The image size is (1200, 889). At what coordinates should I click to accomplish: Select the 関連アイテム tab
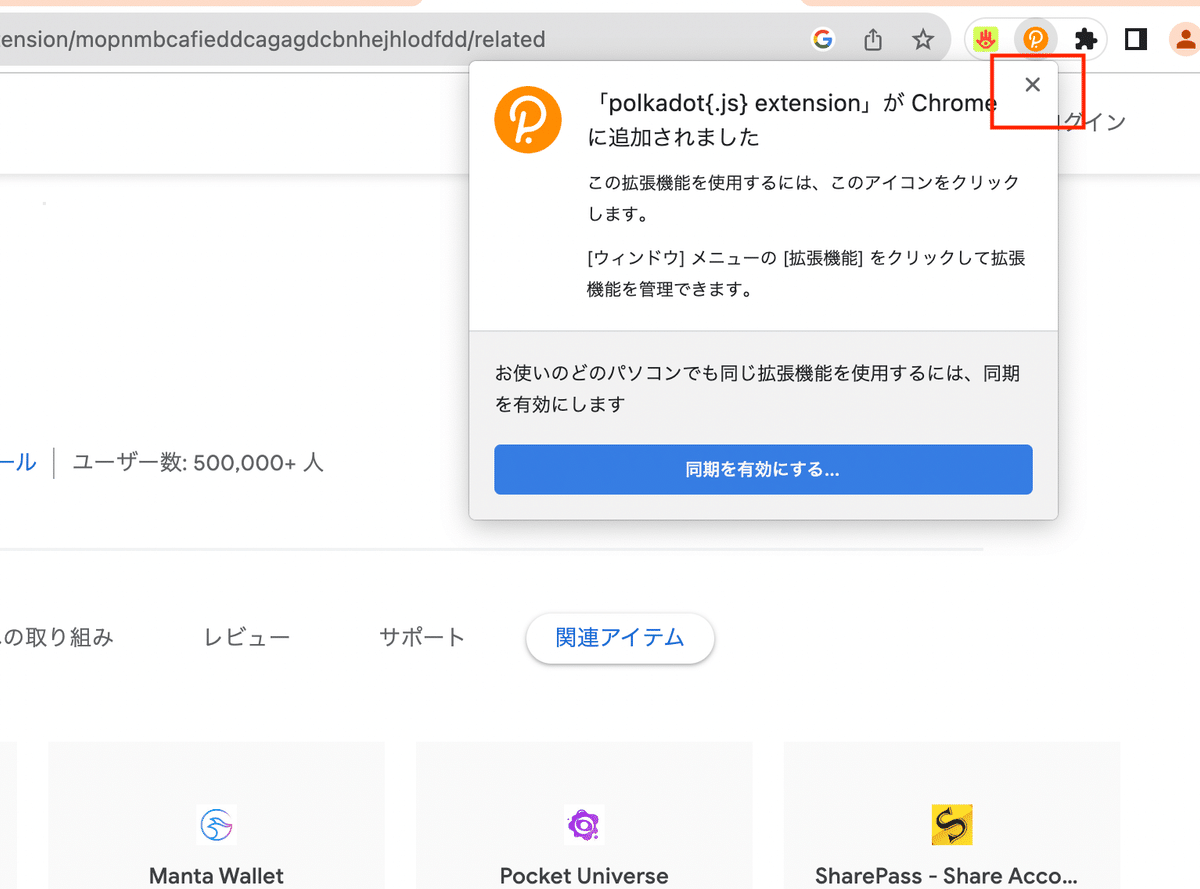pyautogui.click(x=620, y=637)
